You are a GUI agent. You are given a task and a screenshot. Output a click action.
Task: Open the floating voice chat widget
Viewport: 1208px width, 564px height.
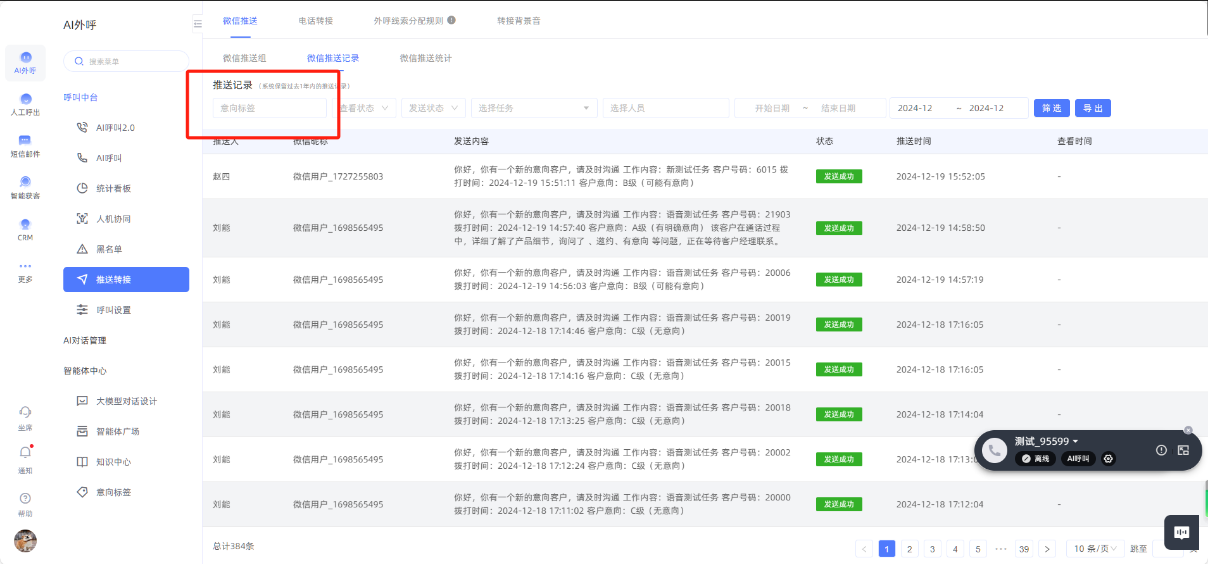point(1181,533)
